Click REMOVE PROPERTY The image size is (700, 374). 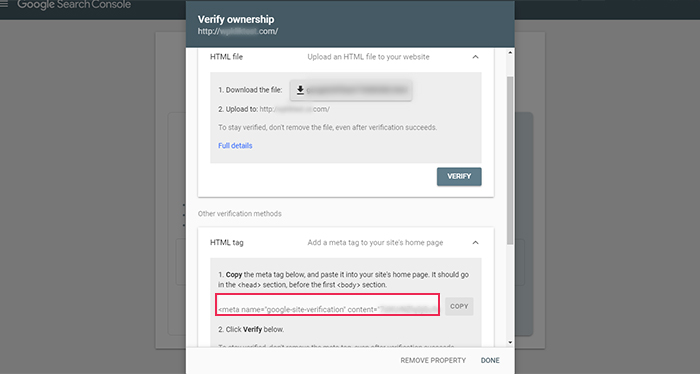[x=433, y=360]
